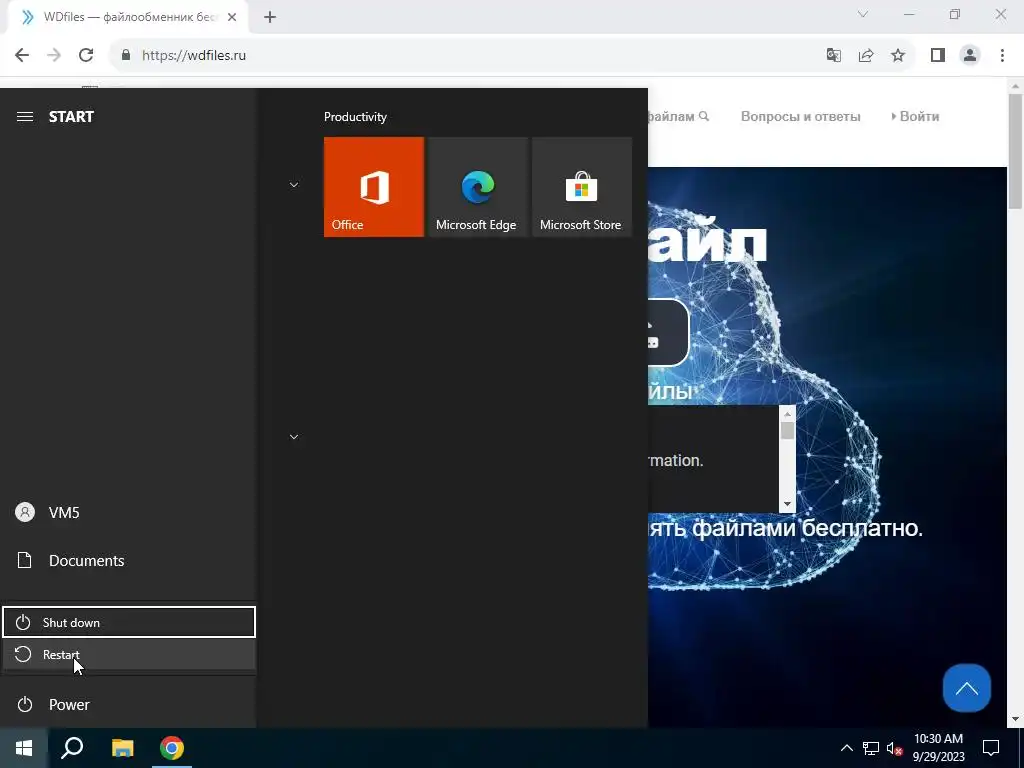Collapse the upper chevron in the Start apps list
Screen dimensions: 1024x768
(x=294, y=185)
